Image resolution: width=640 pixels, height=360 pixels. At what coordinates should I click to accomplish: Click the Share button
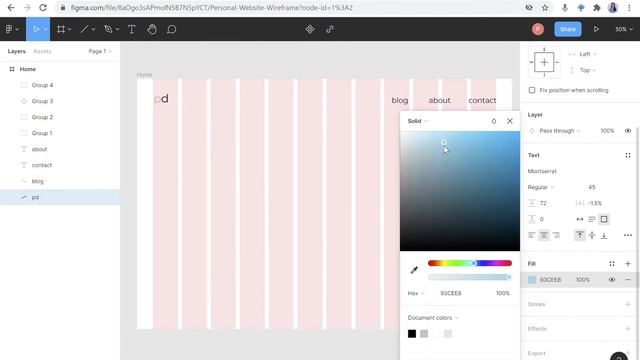tap(568, 29)
